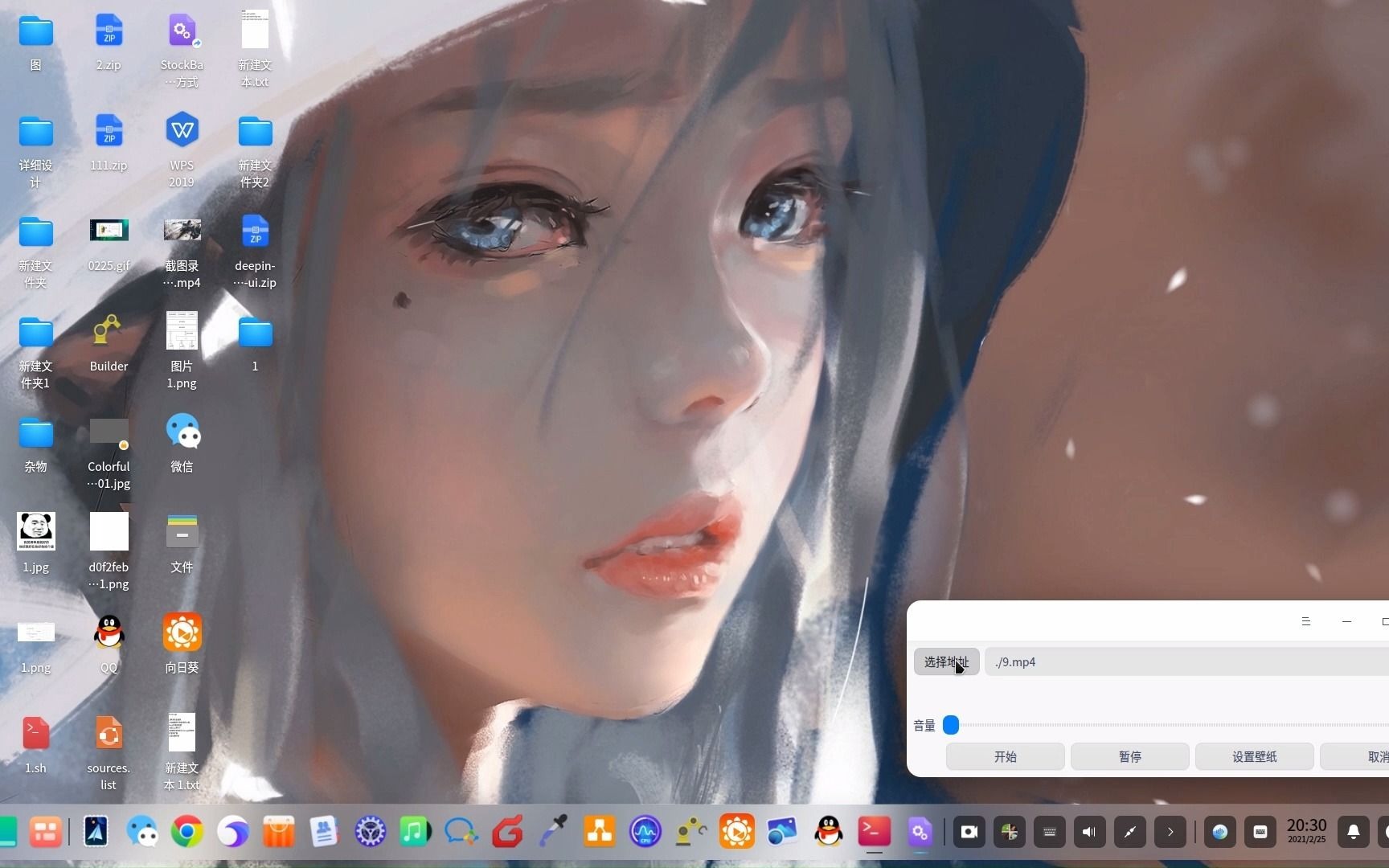Open the blue chat bubble app in dock

pyautogui.click(x=461, y=832)
